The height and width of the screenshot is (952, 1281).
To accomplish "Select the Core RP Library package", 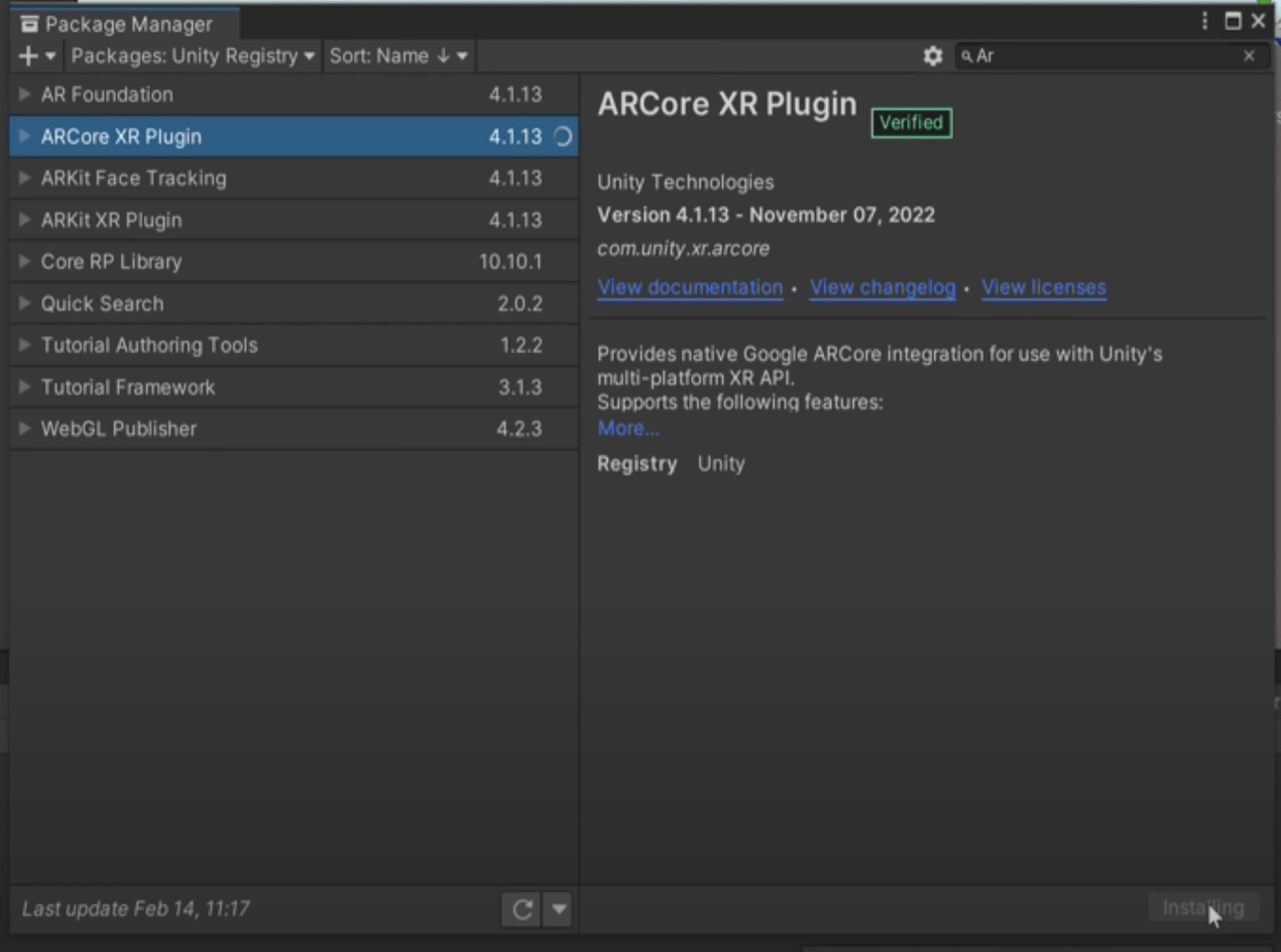I will [x=293, y=261].
